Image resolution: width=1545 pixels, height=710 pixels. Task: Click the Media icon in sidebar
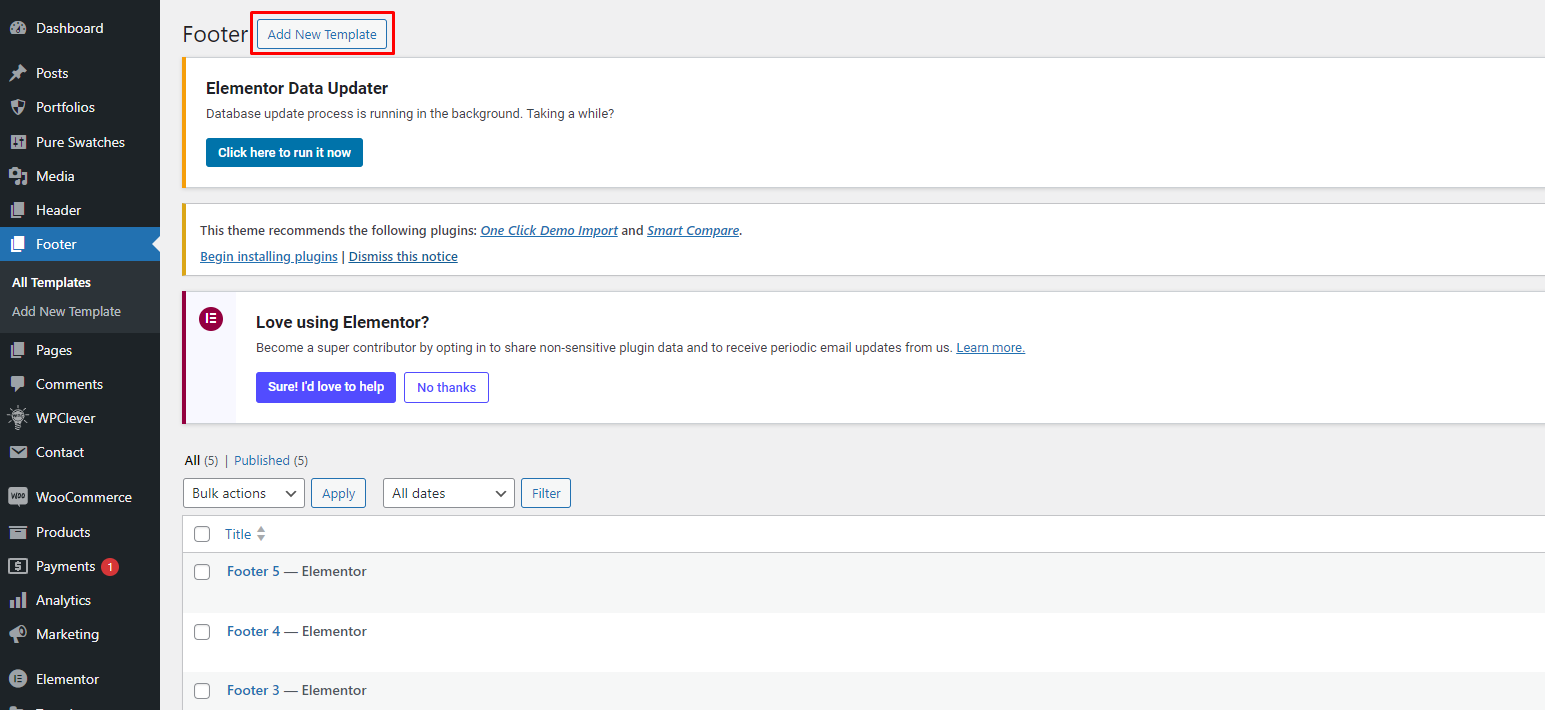(18, 176)
